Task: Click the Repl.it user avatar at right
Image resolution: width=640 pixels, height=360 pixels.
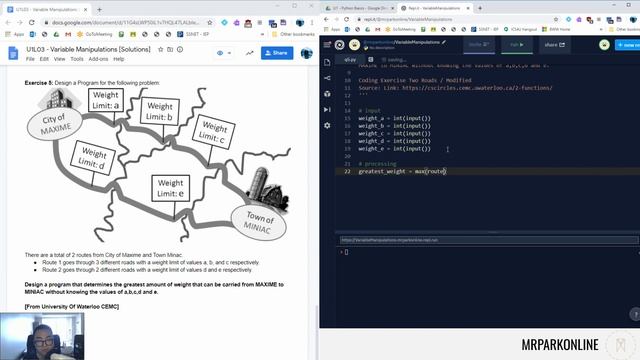Action: click(604, 44)
